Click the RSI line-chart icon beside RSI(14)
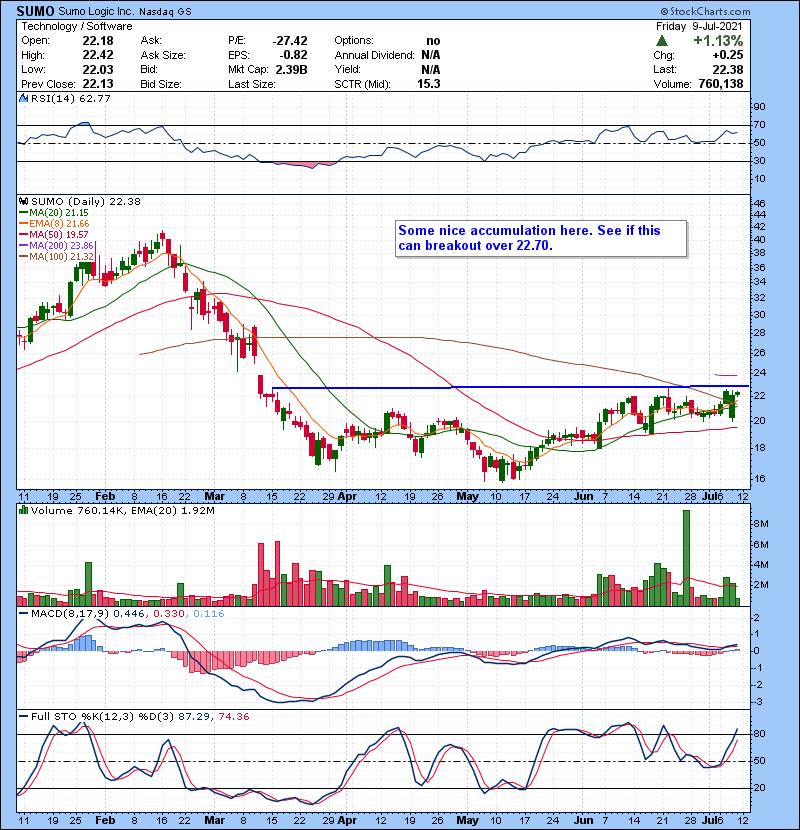Viewport: 800px width, 830px height. click(23, 98)
